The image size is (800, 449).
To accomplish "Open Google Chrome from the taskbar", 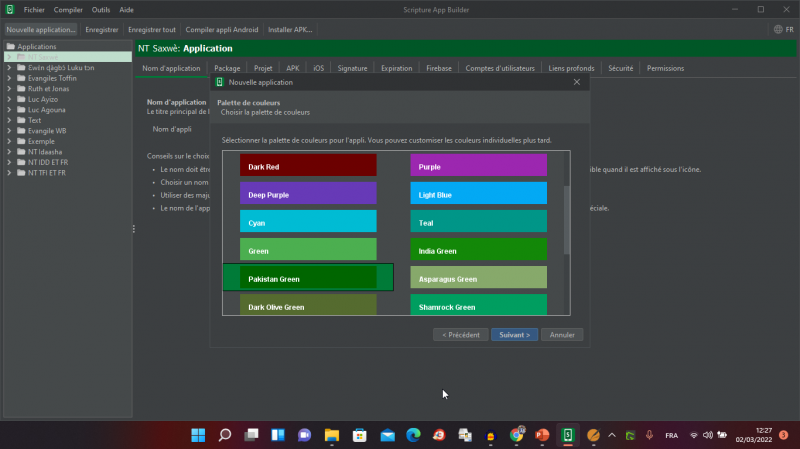I will tap(517, 435).
